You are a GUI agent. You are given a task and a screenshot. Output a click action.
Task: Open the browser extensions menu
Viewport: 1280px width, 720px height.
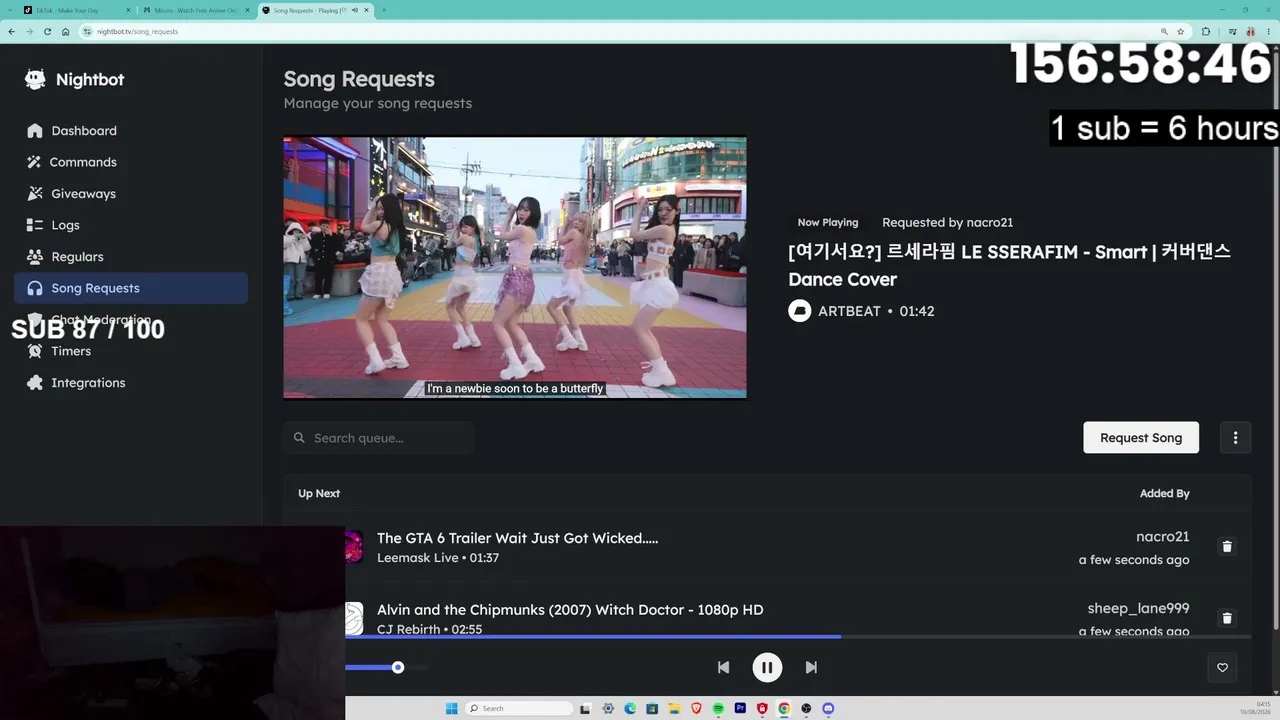(1206, 31)
